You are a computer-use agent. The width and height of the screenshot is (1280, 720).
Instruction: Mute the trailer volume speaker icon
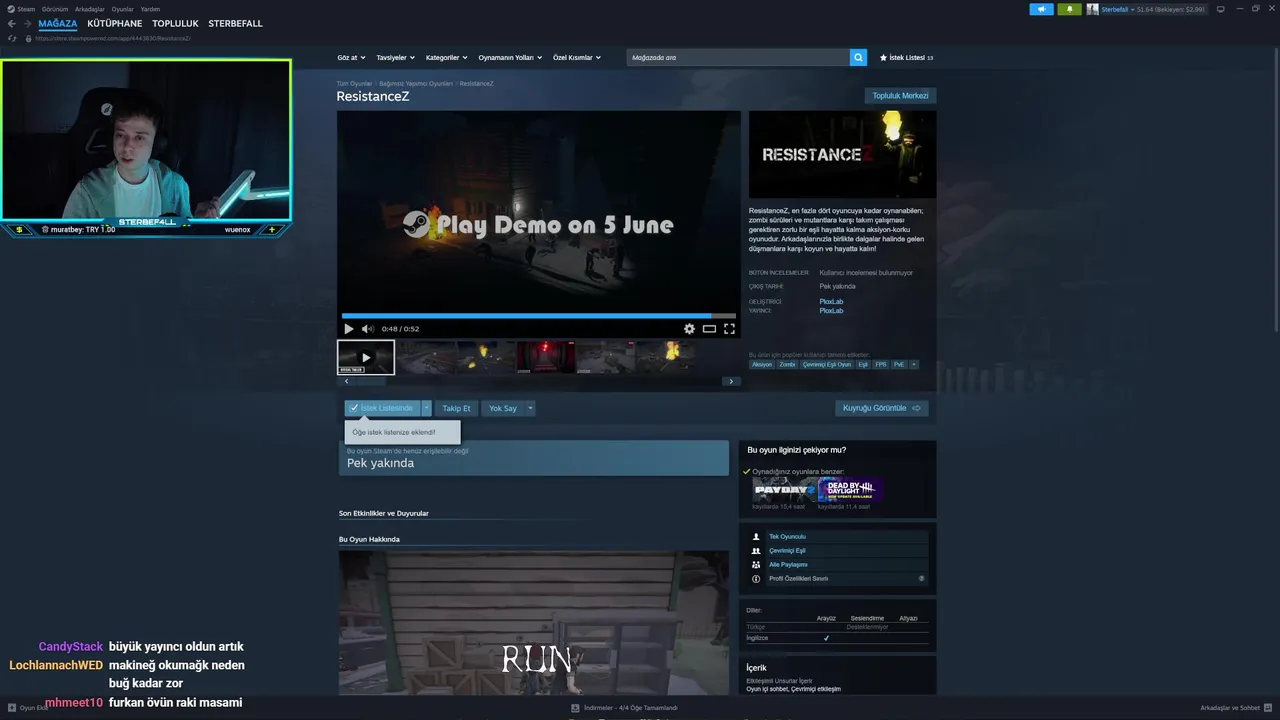(367, 329)
